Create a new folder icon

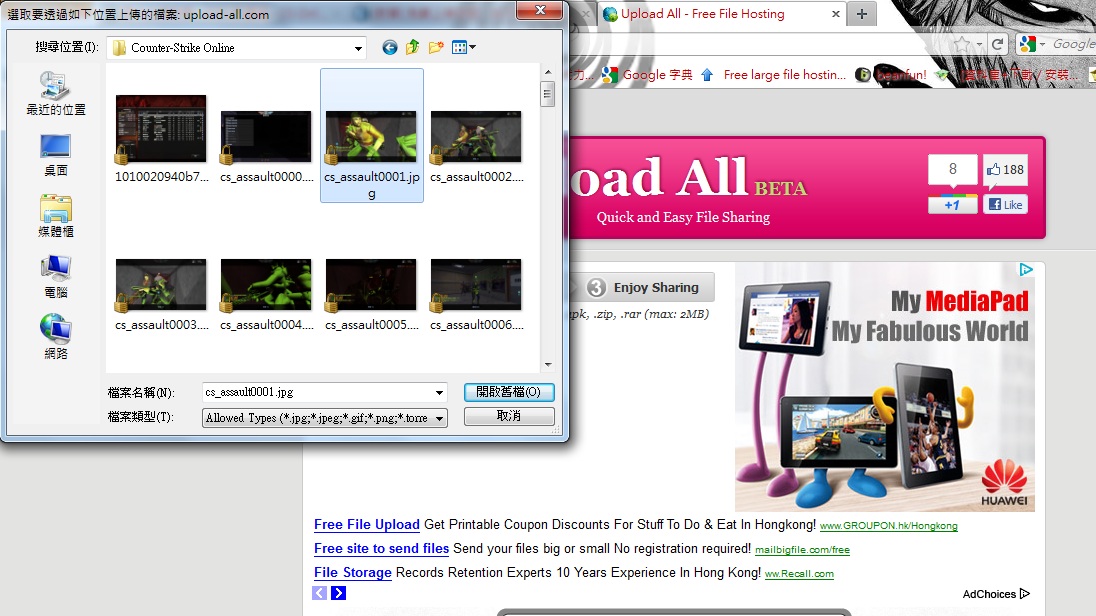pos(436,47)
